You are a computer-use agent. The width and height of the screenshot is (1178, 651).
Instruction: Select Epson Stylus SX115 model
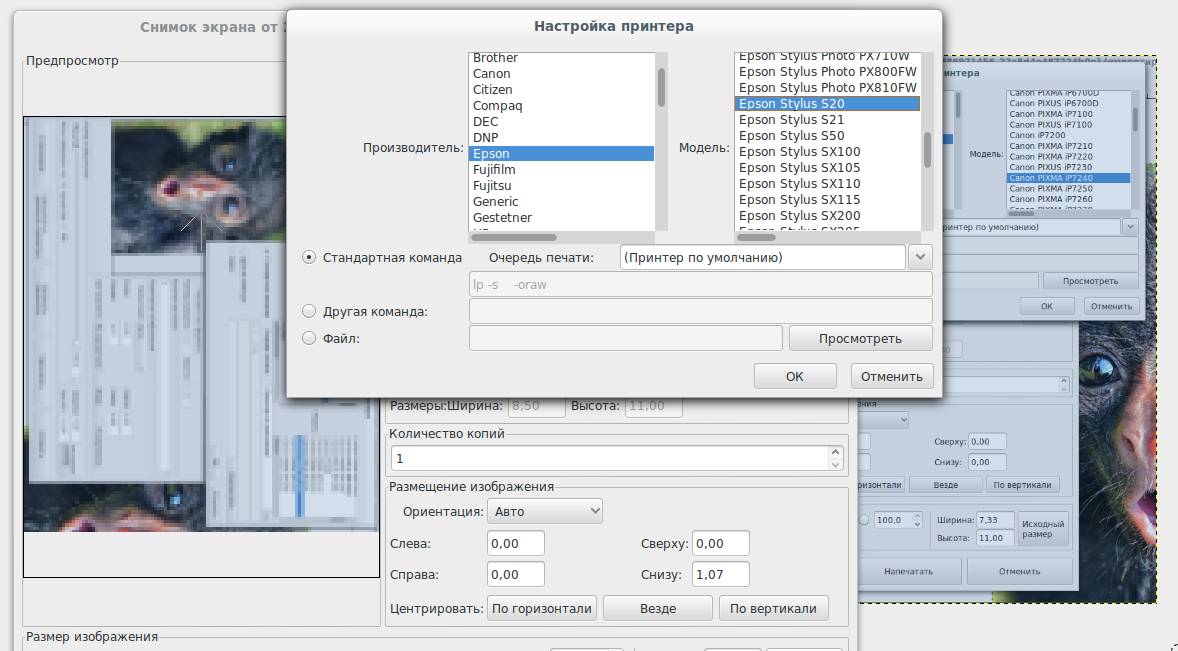coord(827,200)
